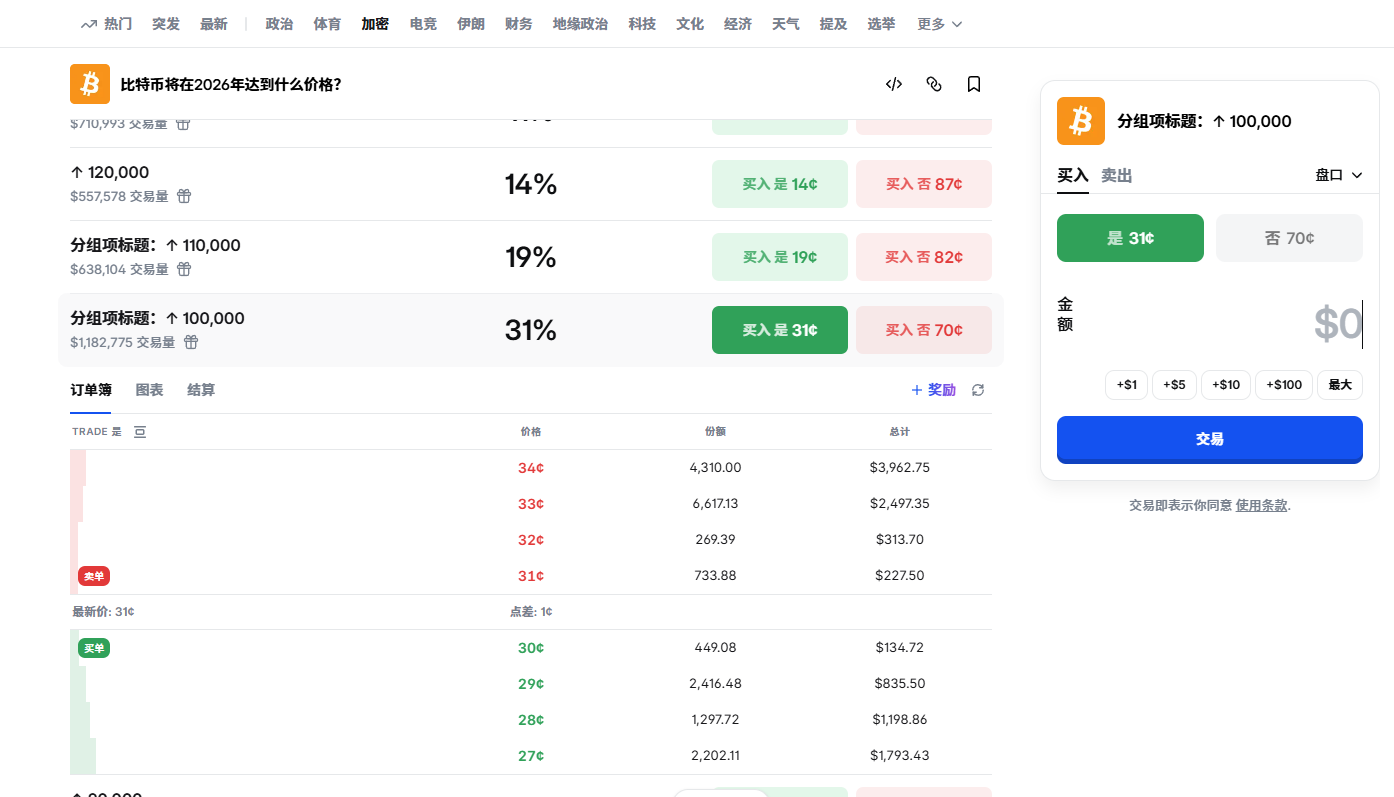Select the 否 70¢ outcome
The height and width of the screenshot is (797, 1394).
[x=1289, y=238]
